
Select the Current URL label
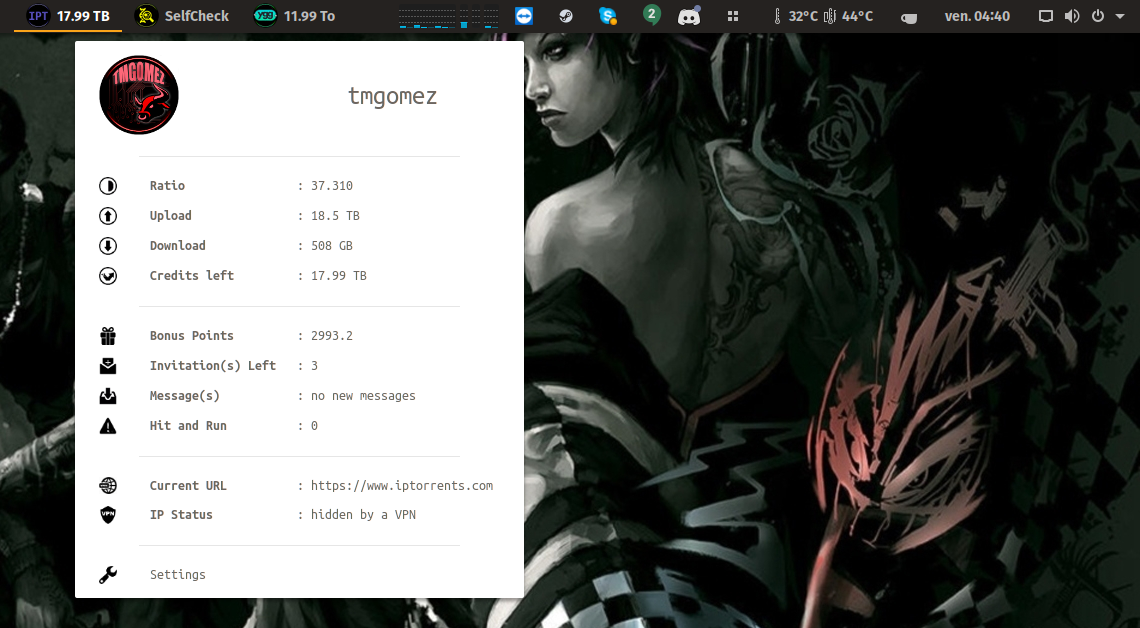[188, 486]
